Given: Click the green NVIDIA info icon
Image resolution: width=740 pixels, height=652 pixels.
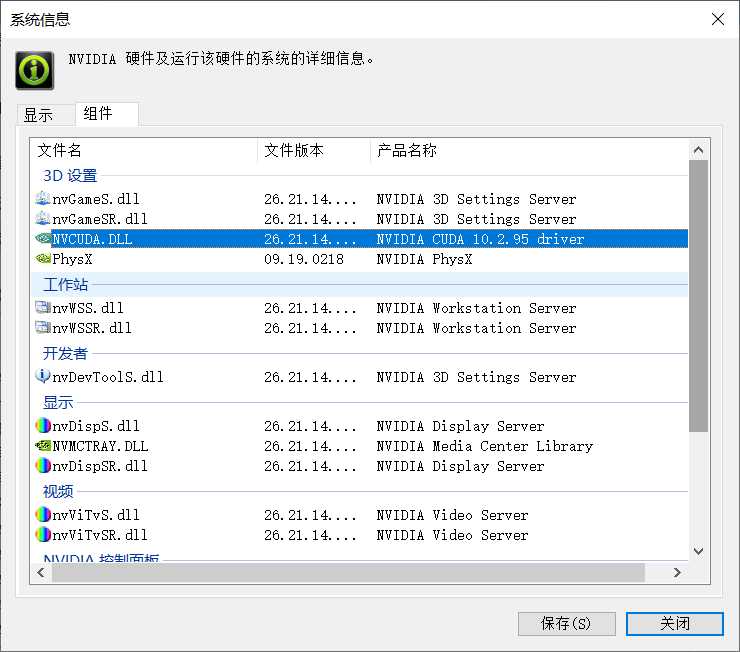Looking at the screenshot, I should [34, 71].
